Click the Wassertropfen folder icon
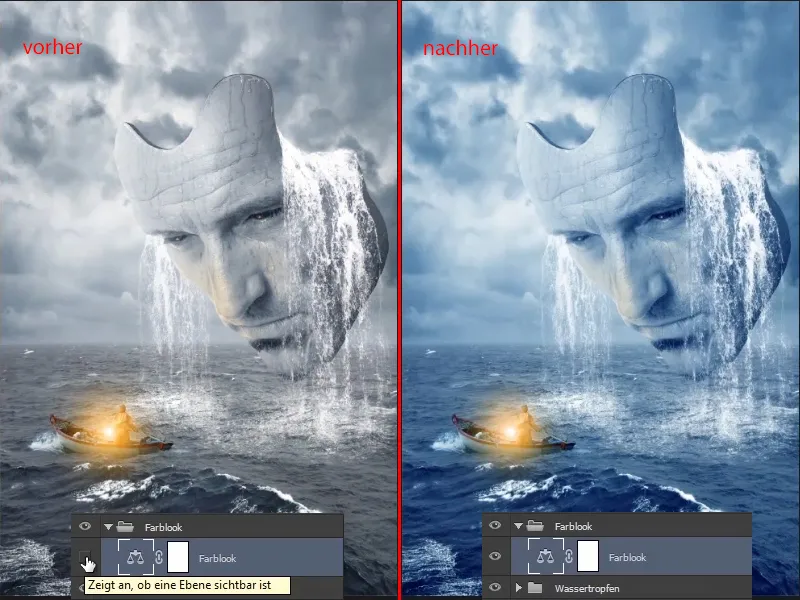The width and height of the screenshot is (800, 600). click(x=535, y=588)
